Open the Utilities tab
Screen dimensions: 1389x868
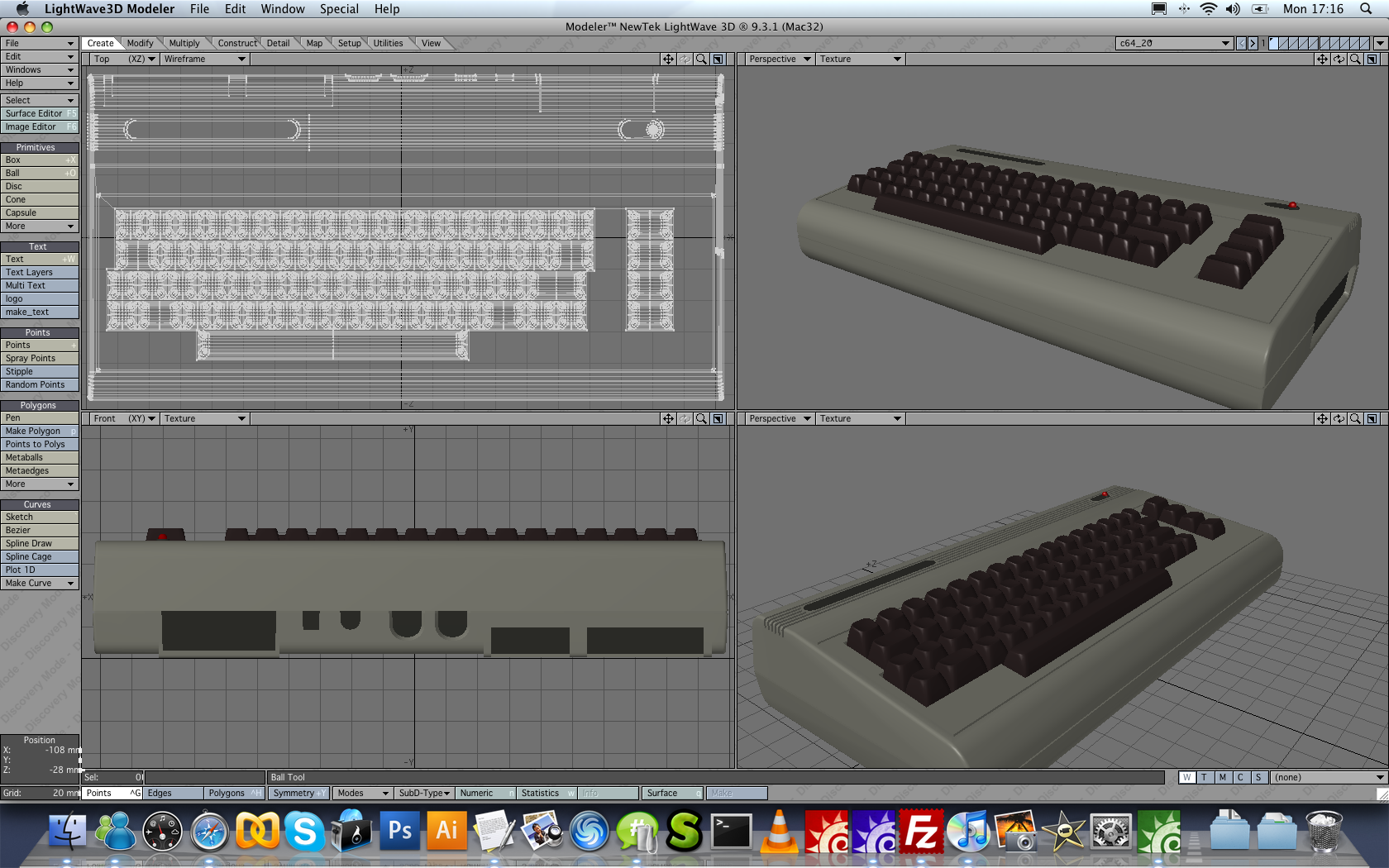pyautogui.click(x=388, y=43)
